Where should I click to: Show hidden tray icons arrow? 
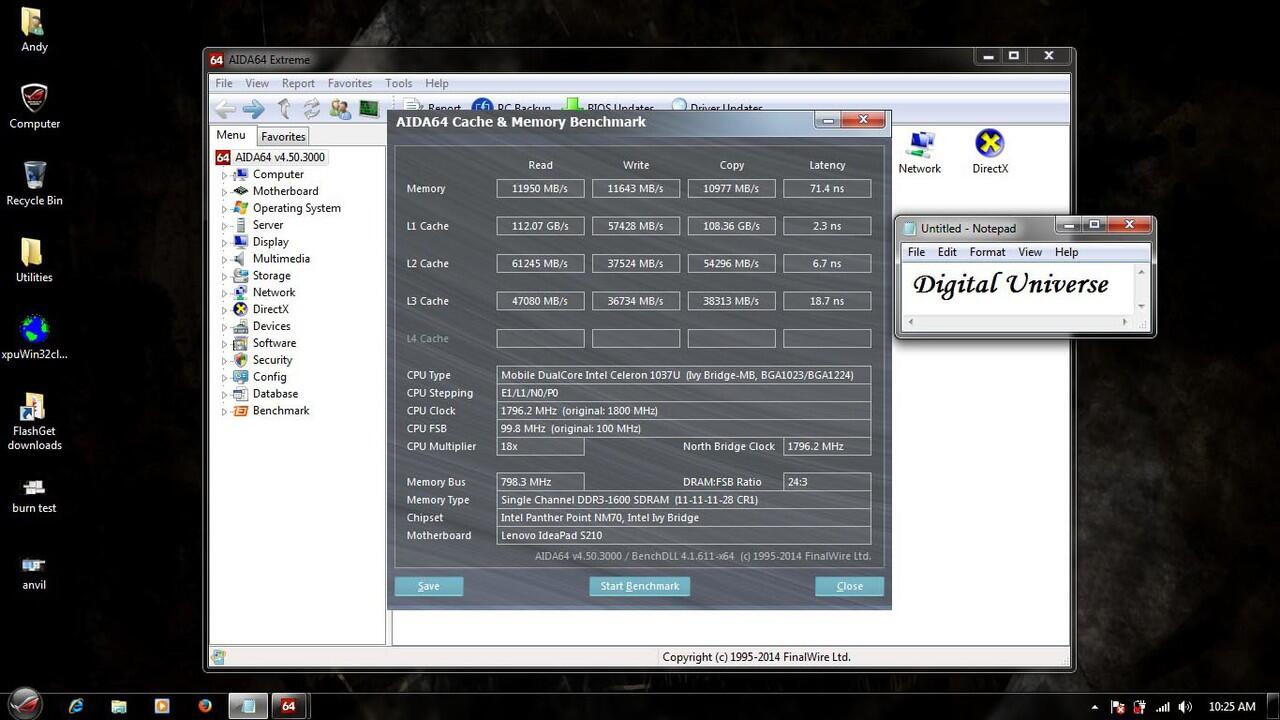click(x=1095, y=707)
